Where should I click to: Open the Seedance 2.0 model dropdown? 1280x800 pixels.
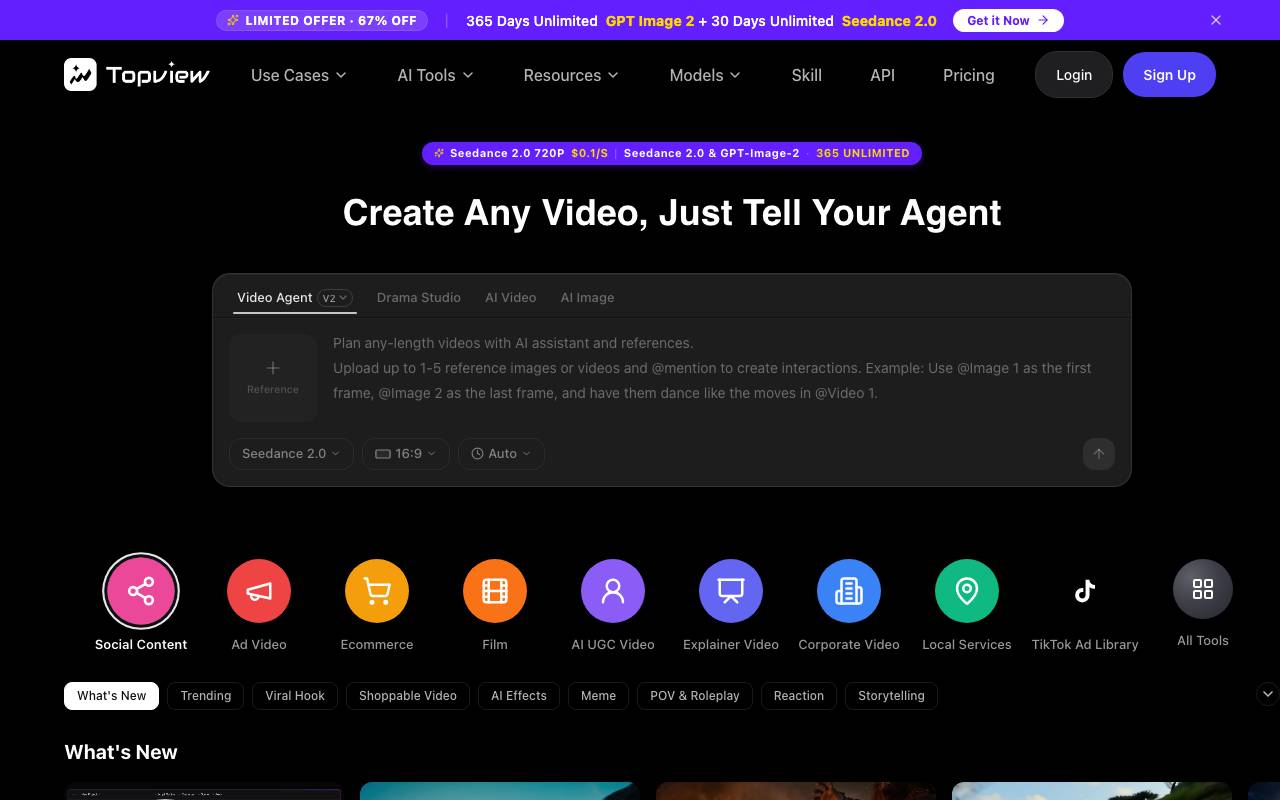[291, 453]
